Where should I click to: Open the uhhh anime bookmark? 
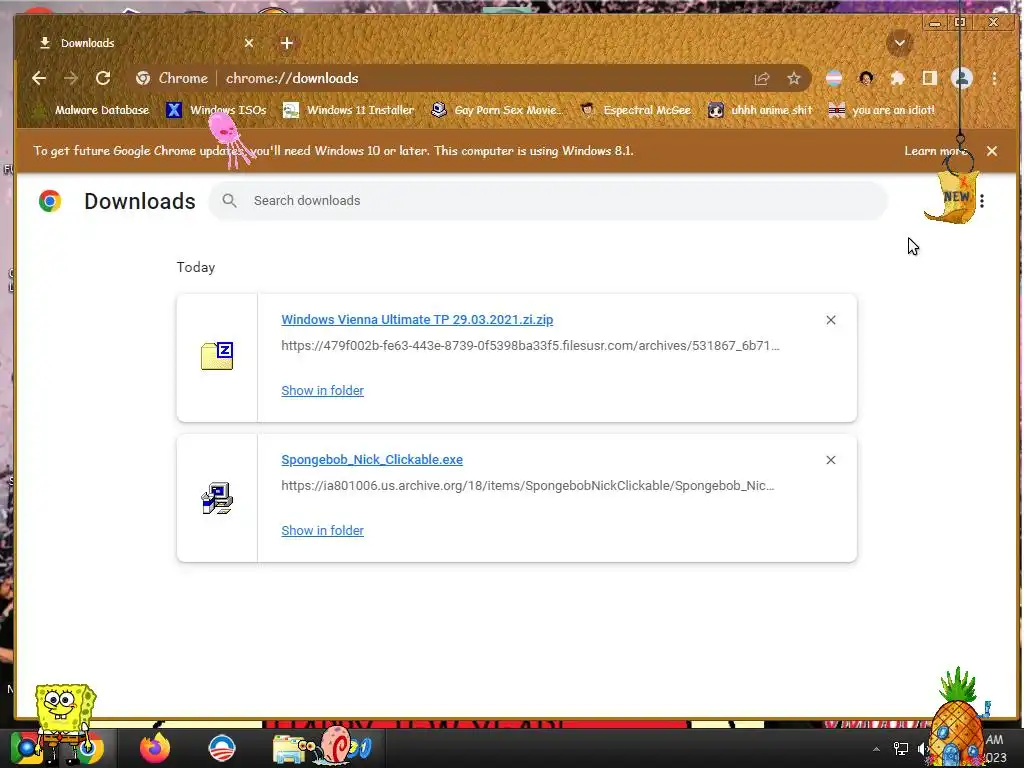point(761,110)
